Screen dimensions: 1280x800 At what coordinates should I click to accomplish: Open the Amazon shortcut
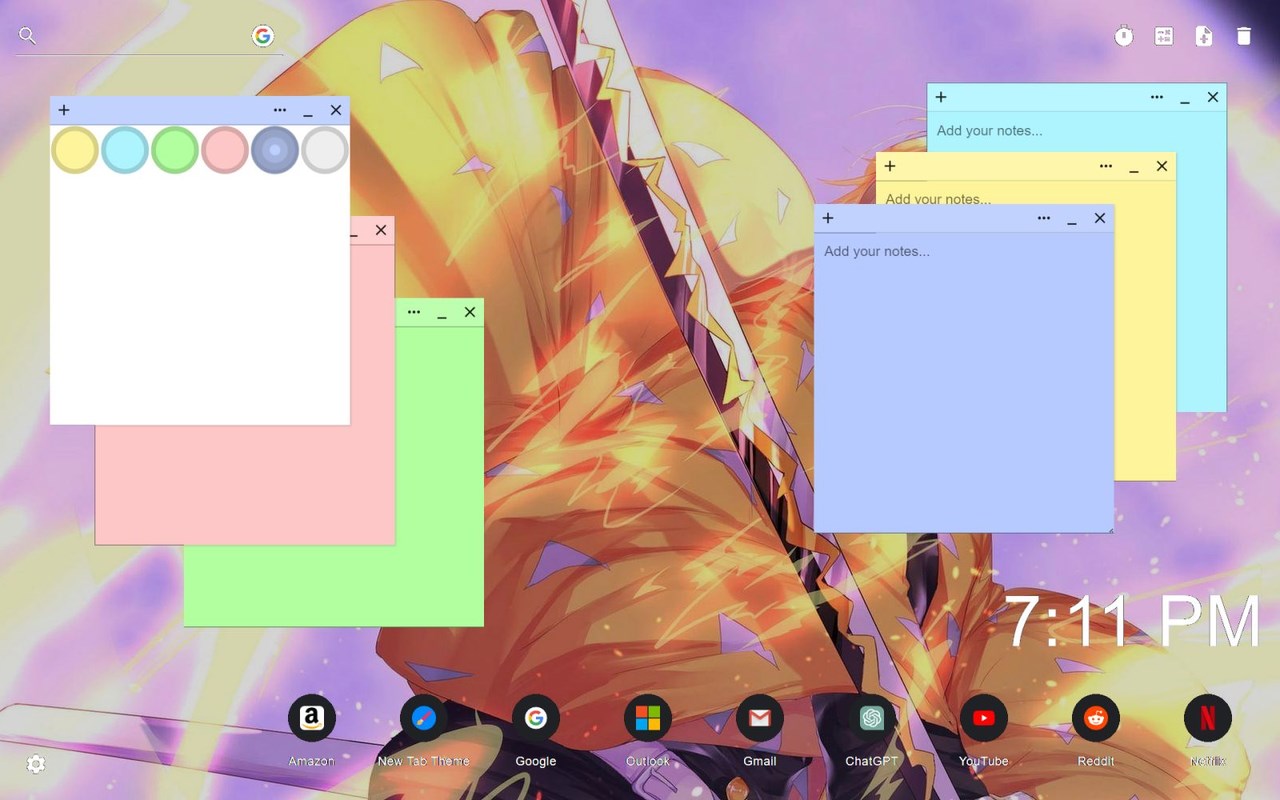312,718
